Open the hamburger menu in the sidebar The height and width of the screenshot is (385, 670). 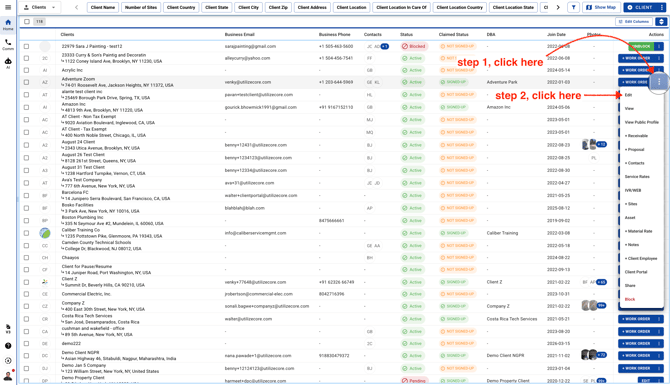tap(8, 7)
